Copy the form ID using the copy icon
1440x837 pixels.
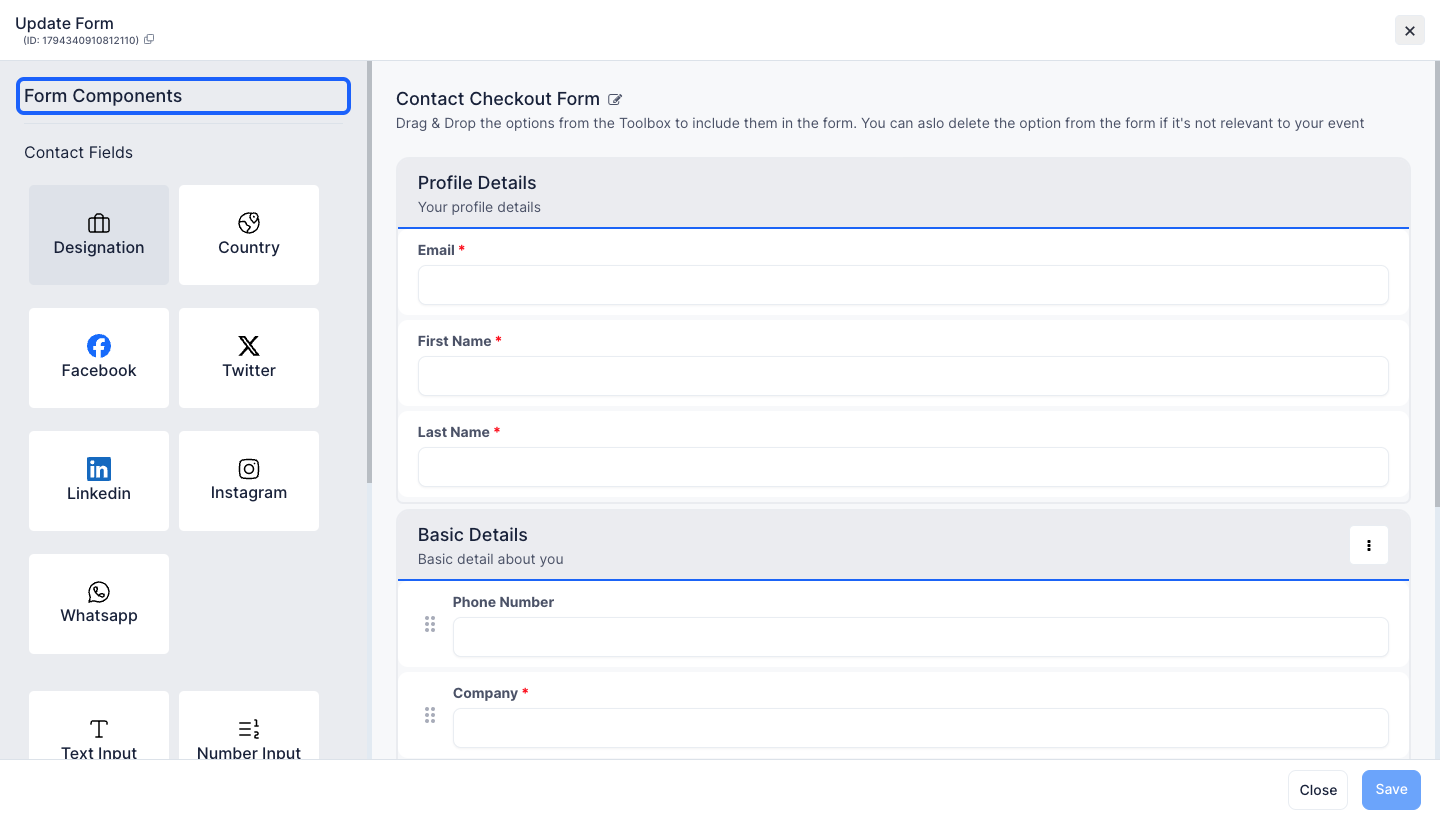(x=149, y=40)
